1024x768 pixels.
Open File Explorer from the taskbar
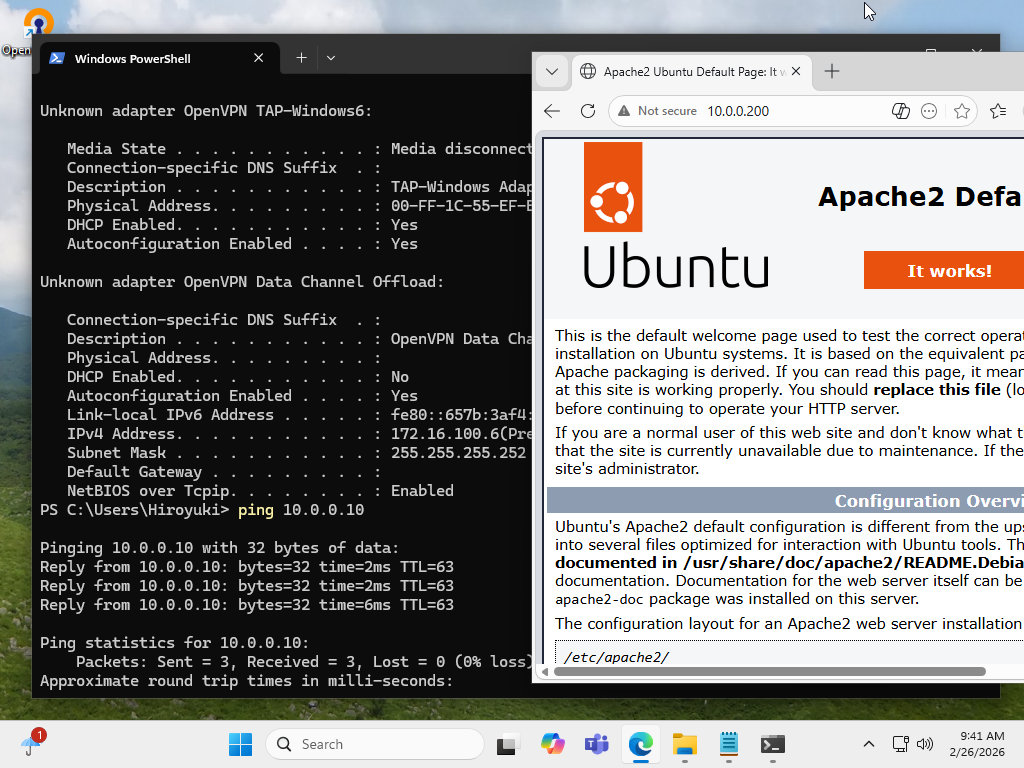pos(684,744)
